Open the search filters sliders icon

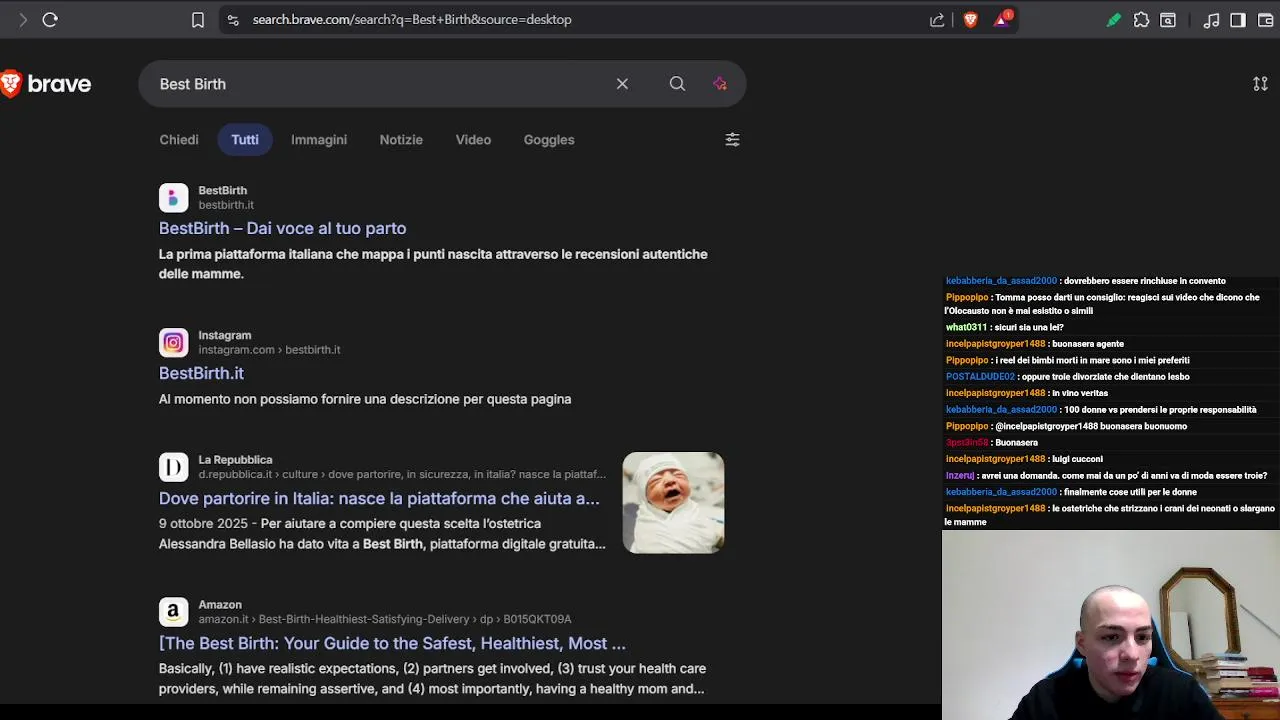pyautogui.click(x=732, y=140)
